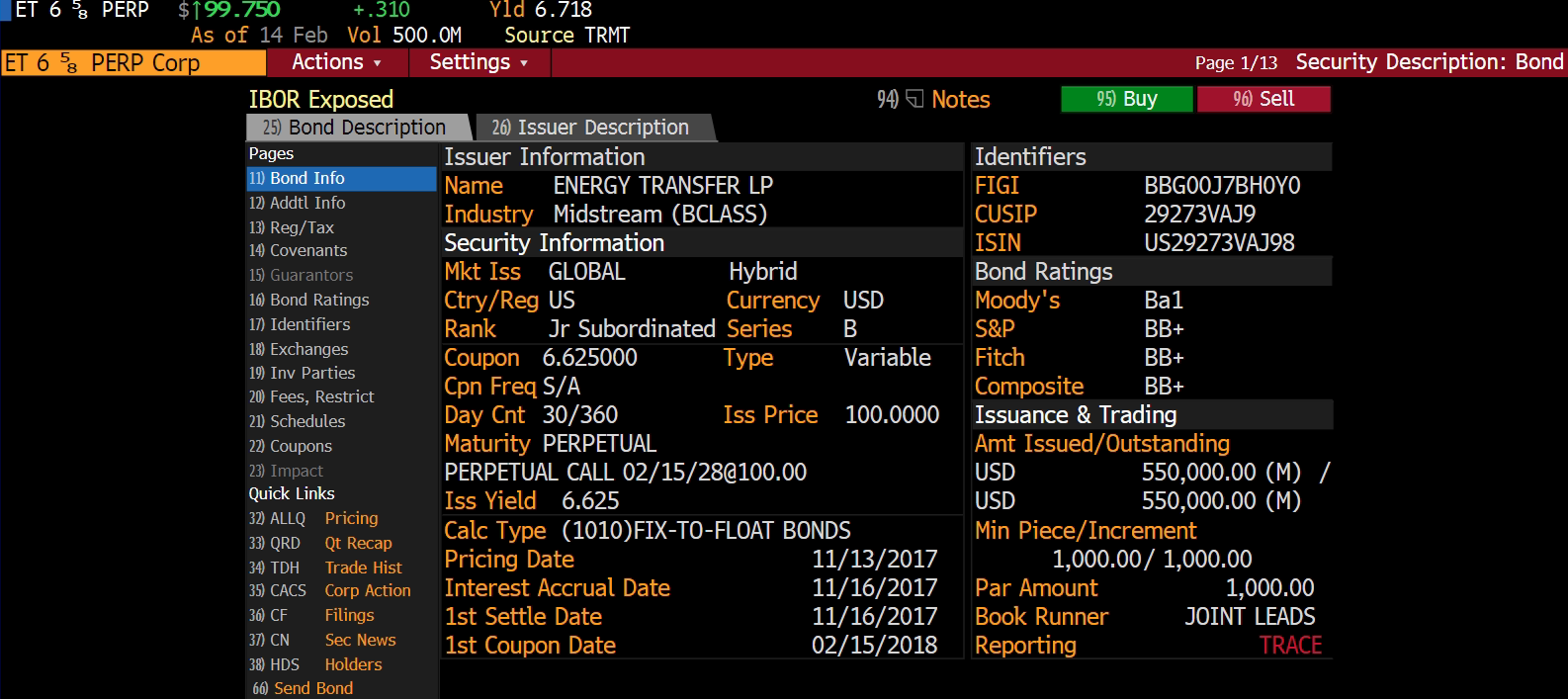Image resolution: width=1568 pixels, height=699 pixels.
Task: Click the Notes icon
Action: pos(915,99)
